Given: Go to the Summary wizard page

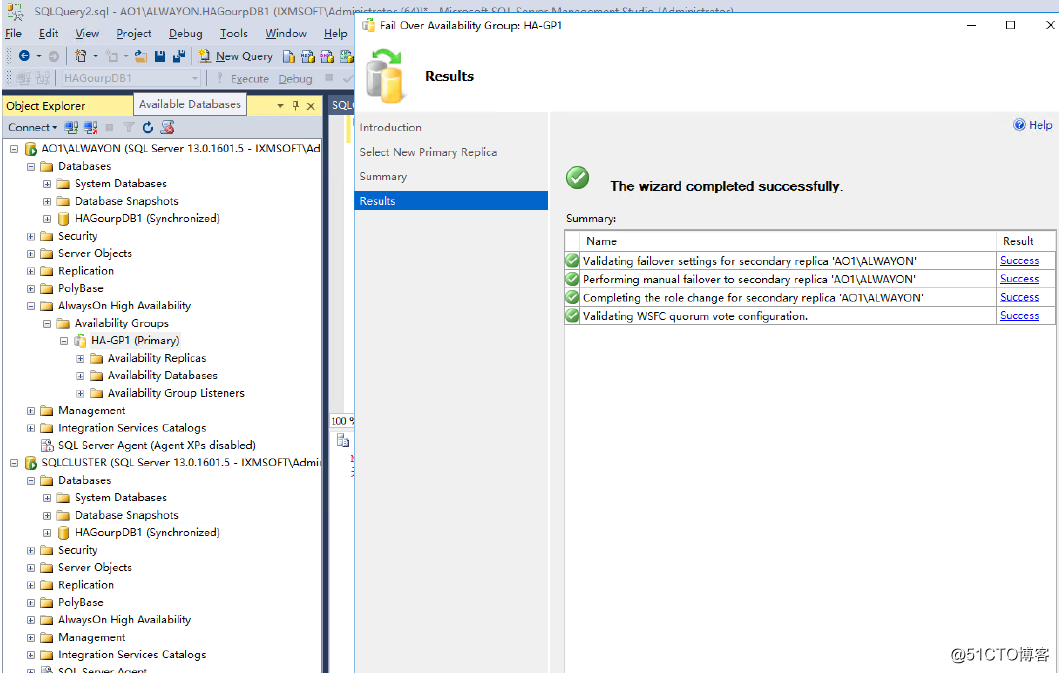Looking at the screenshot, I should pos(383,176).
